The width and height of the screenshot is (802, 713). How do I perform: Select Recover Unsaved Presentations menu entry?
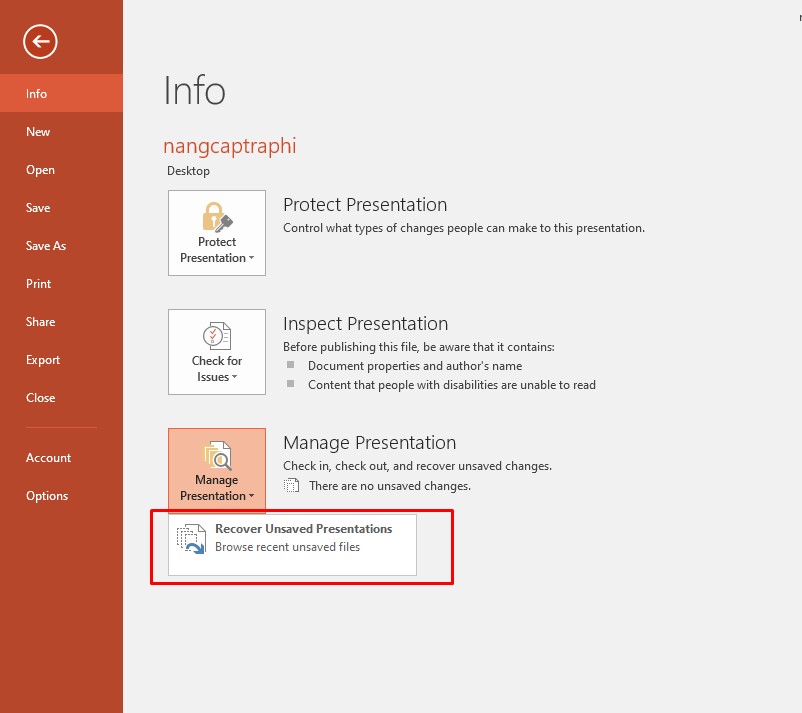292,545
